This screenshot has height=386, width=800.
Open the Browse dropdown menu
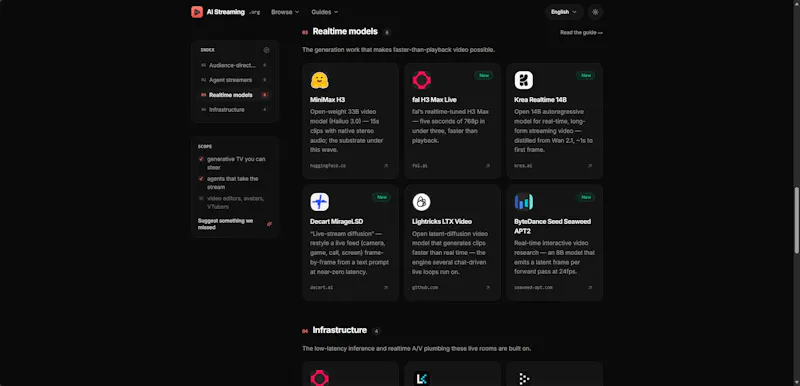click(285, 12)
